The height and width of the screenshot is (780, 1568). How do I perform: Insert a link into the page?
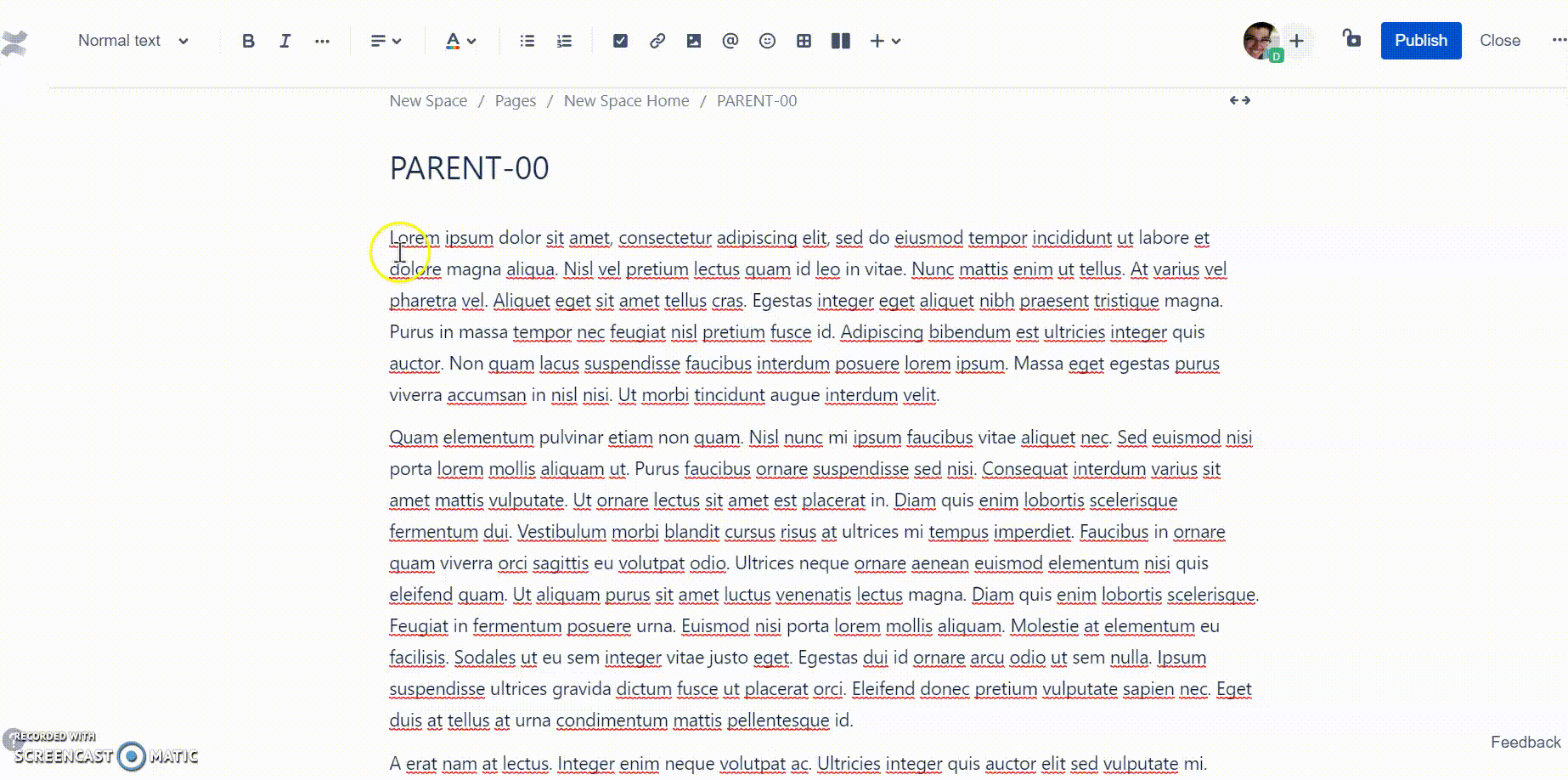pyautogui.click(x=657, y=40)
